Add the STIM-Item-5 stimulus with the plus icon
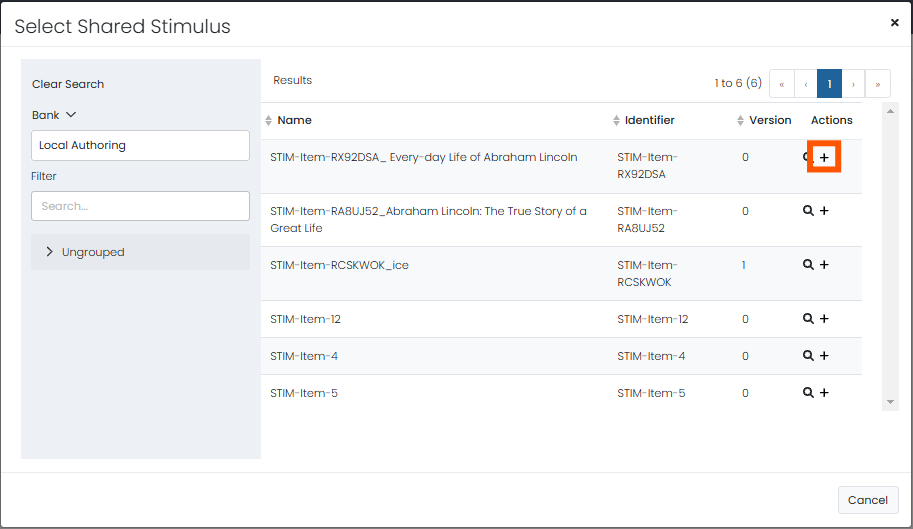Image resolution: width=913 pixels, height=529 pixels. click(x=824, y=393)
